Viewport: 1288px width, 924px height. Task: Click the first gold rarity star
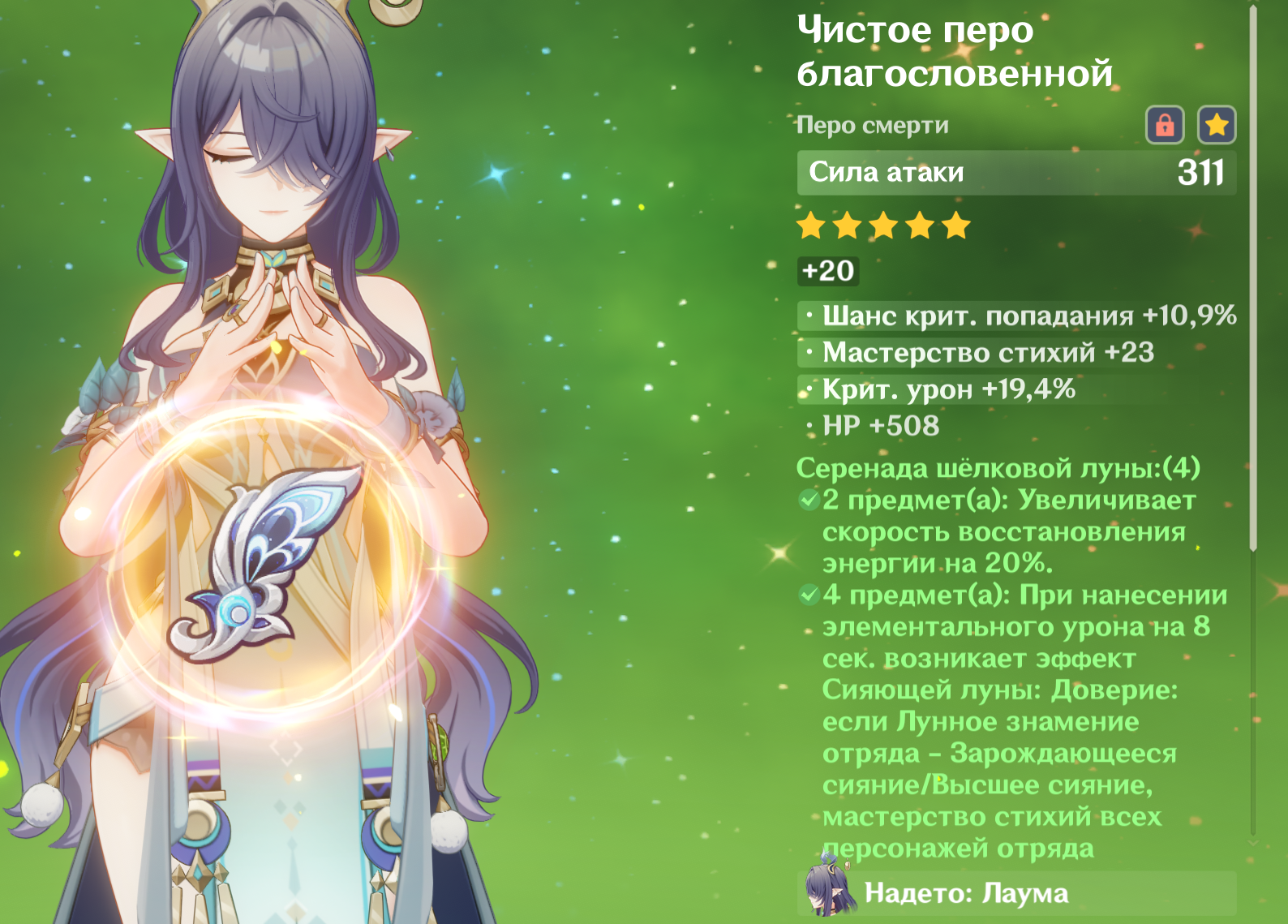[811, 225]
